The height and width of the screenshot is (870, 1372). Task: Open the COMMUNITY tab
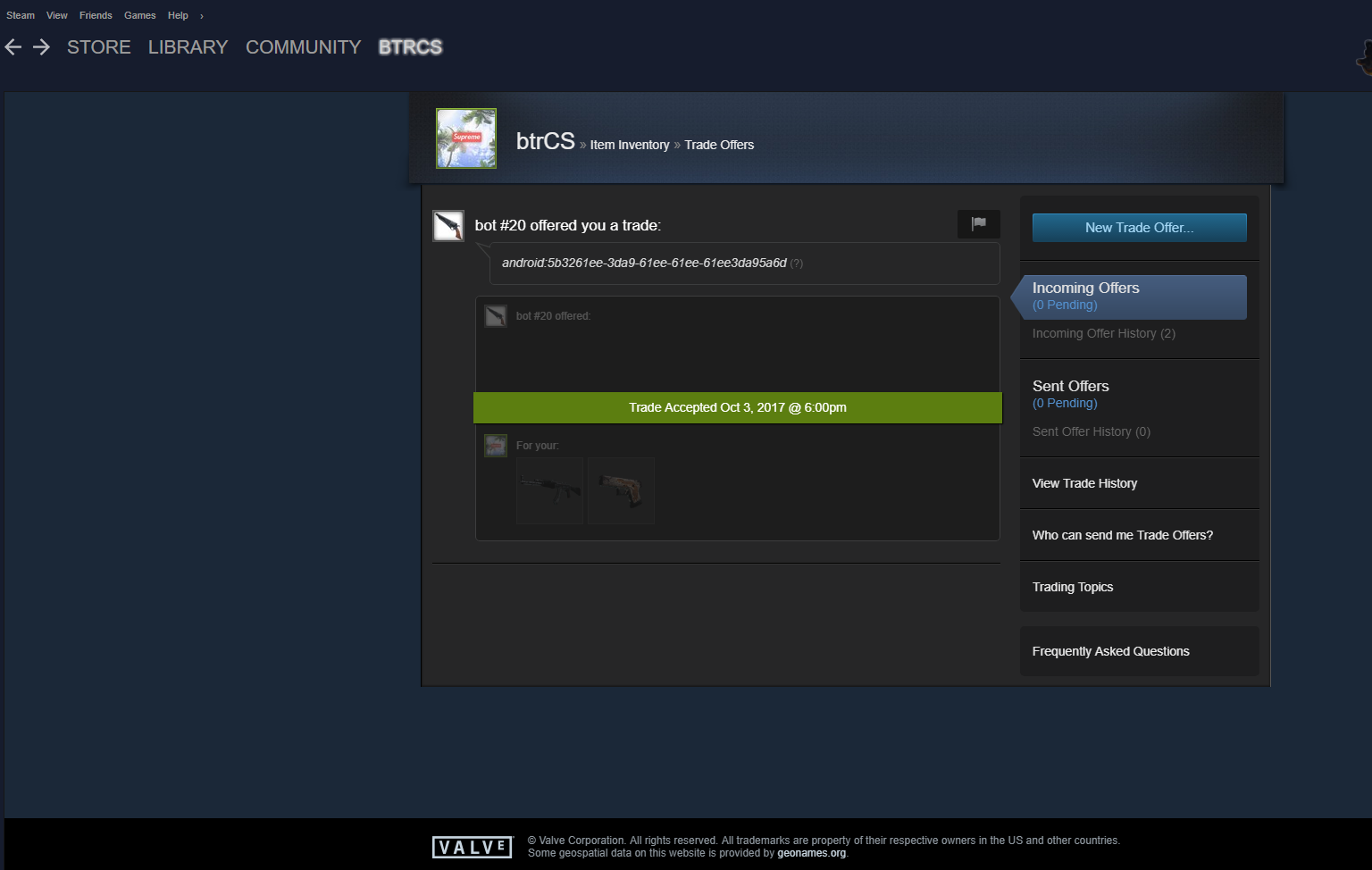(304, 47)
